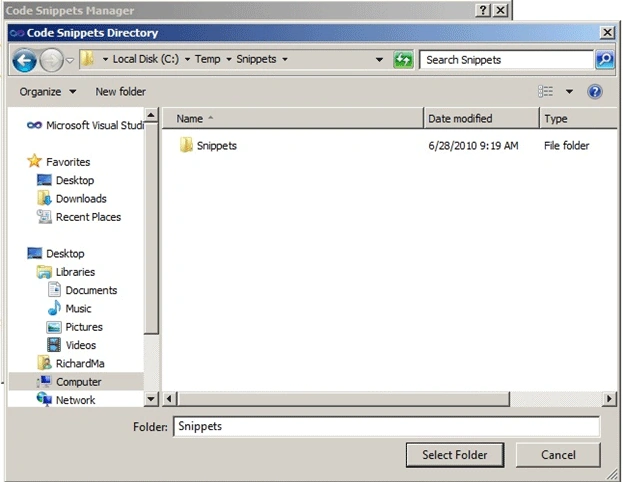The image size is (623, 482).
Task: Click the Videos film strip icon
Action: click(54, 345)
